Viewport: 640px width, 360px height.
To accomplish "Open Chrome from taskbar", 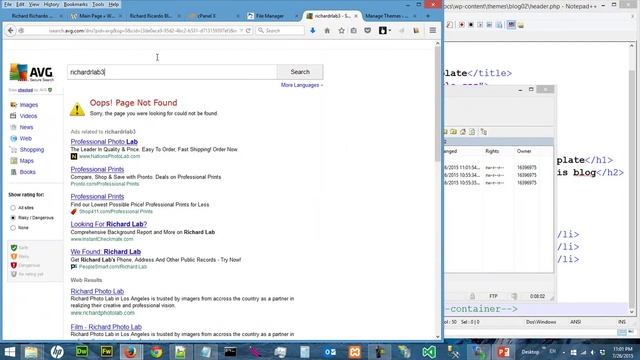I will tap(156, 352).
